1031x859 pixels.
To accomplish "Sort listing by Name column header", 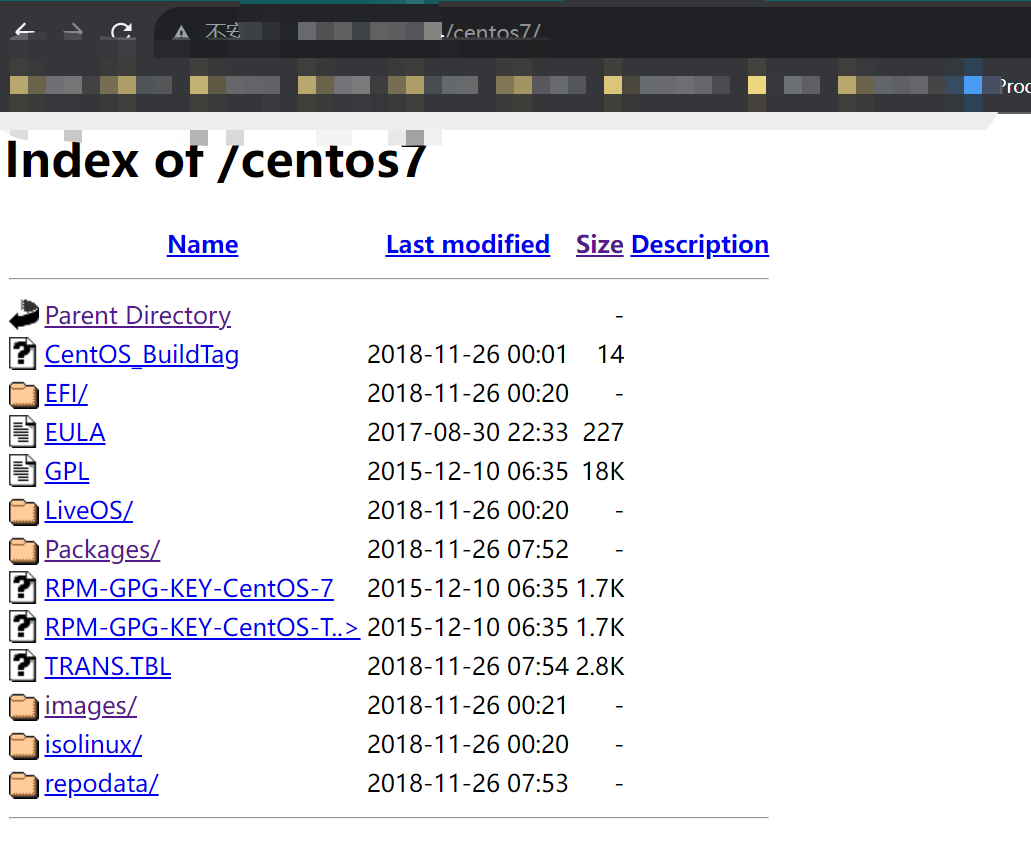I will [203, 245].
